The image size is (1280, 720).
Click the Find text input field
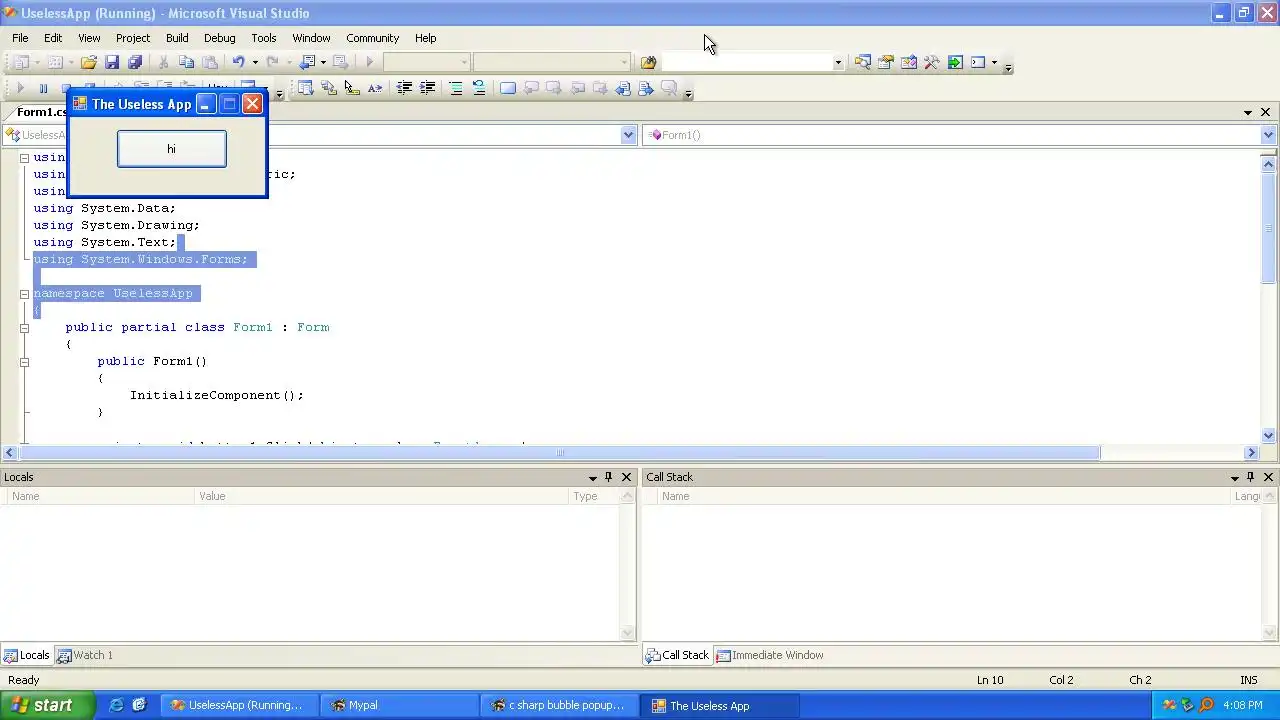click(x=746, y=62)
